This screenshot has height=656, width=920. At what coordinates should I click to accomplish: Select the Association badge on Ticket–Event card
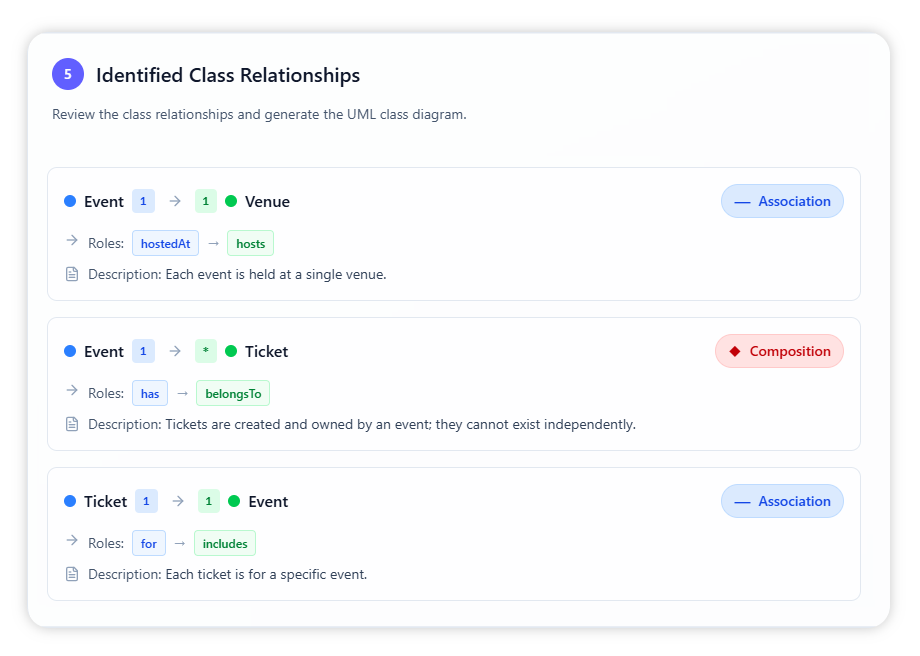click(782, 501)
